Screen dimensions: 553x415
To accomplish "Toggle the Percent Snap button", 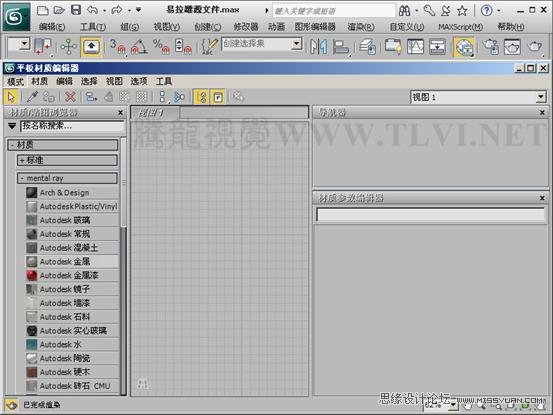I will click(x=161, y=47).
